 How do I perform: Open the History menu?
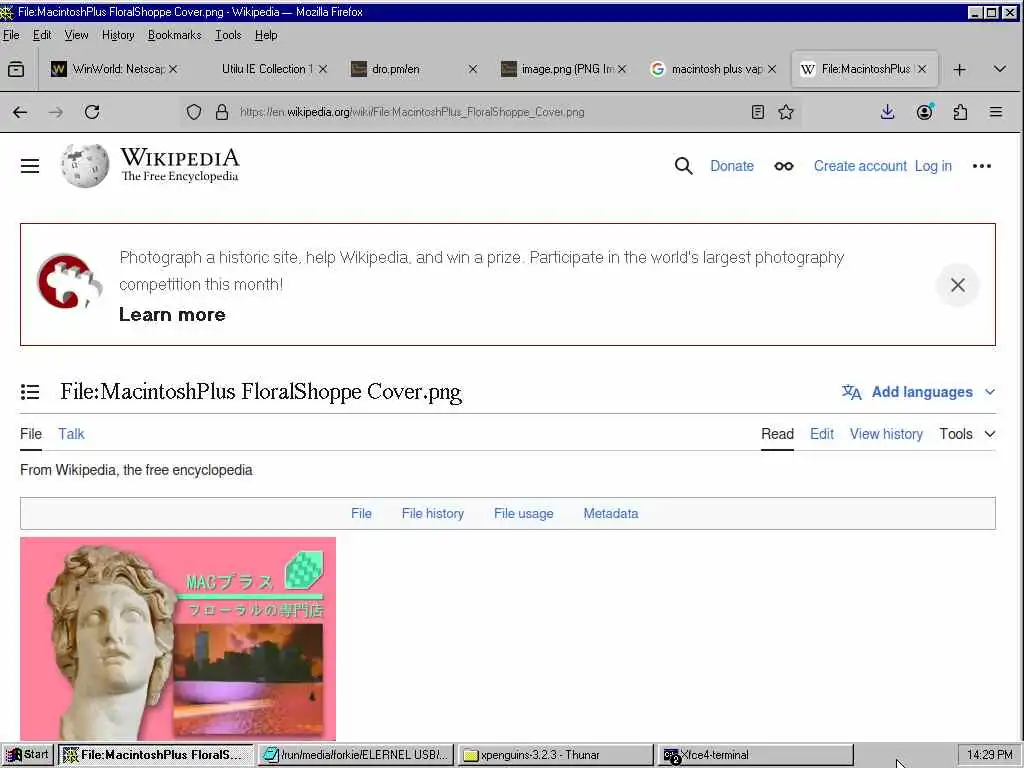coord(118,35)
